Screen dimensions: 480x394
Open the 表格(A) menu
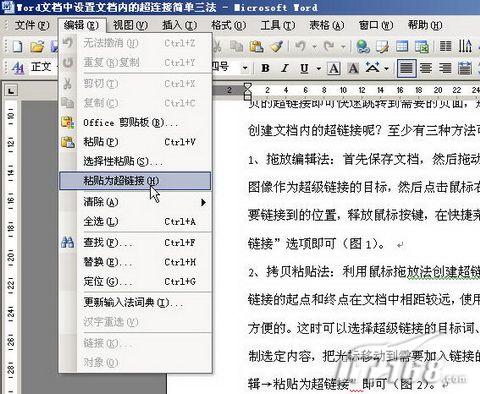coord(327,25)
